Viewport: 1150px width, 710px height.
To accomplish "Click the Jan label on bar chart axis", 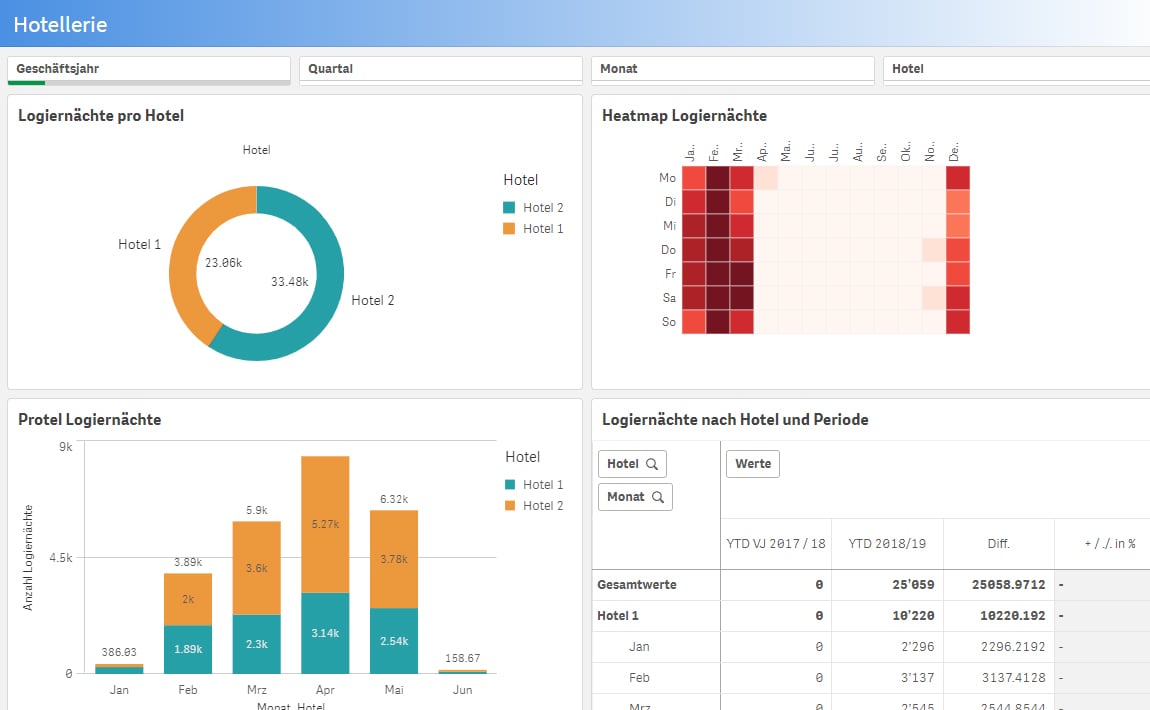I will (x=119, y=690).
